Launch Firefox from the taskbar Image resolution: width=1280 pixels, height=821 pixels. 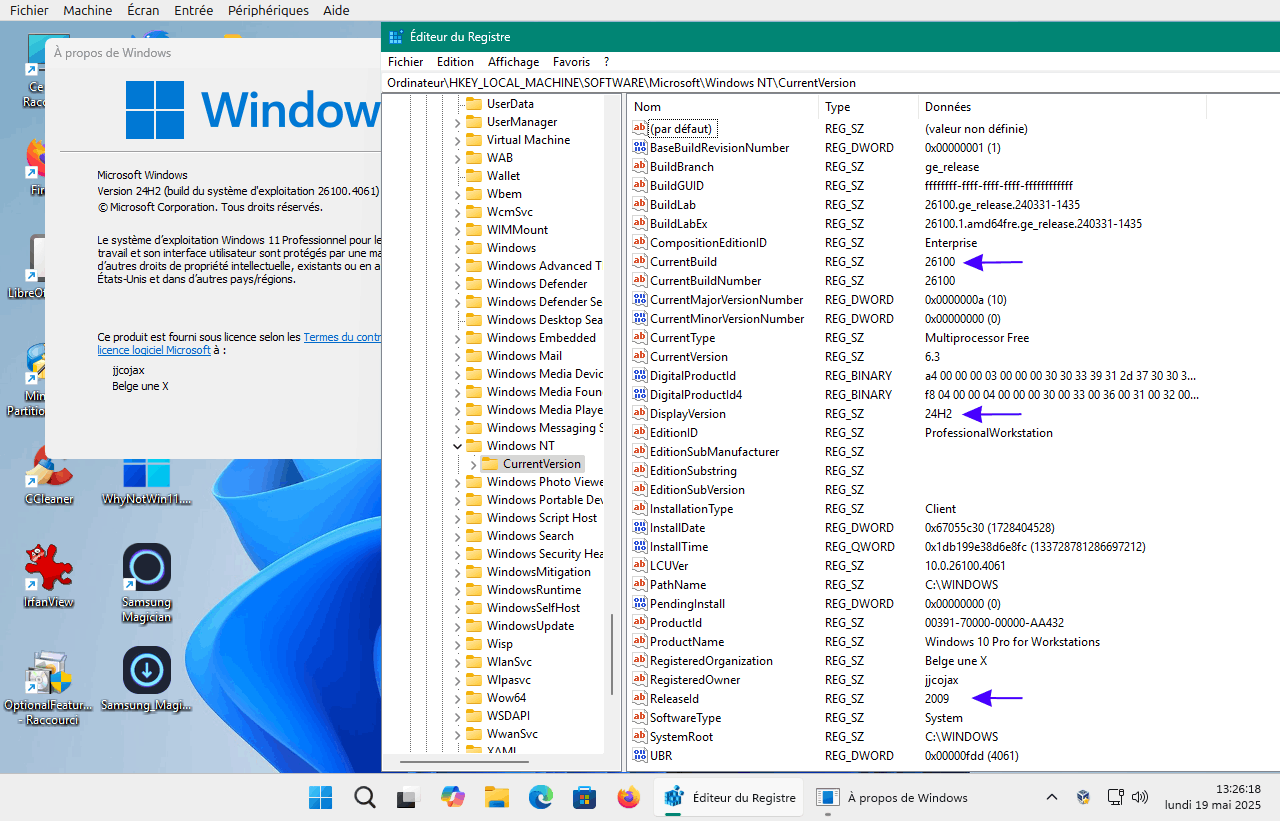coord(628,797)
